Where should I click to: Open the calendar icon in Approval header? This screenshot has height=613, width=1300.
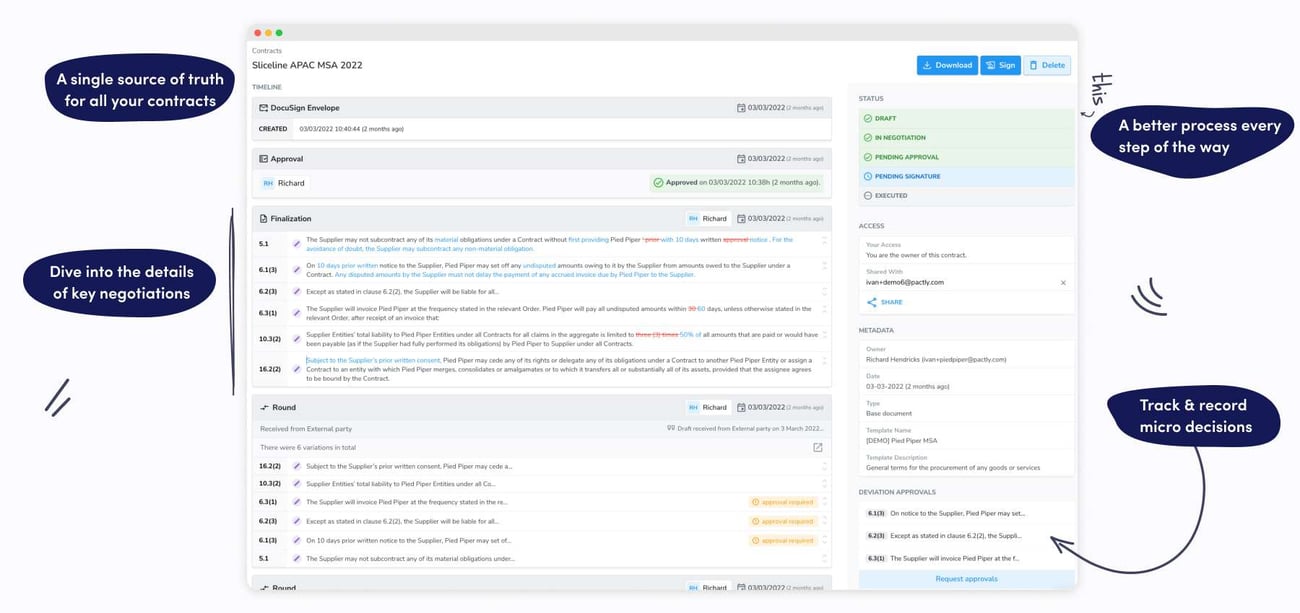[741, 159]
